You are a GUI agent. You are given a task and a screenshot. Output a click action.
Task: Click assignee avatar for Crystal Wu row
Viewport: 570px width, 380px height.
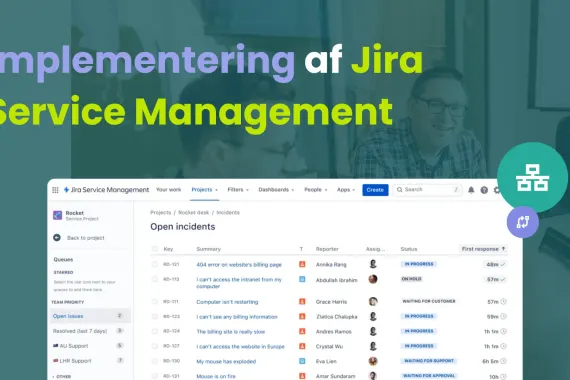[x=373, y=346]
